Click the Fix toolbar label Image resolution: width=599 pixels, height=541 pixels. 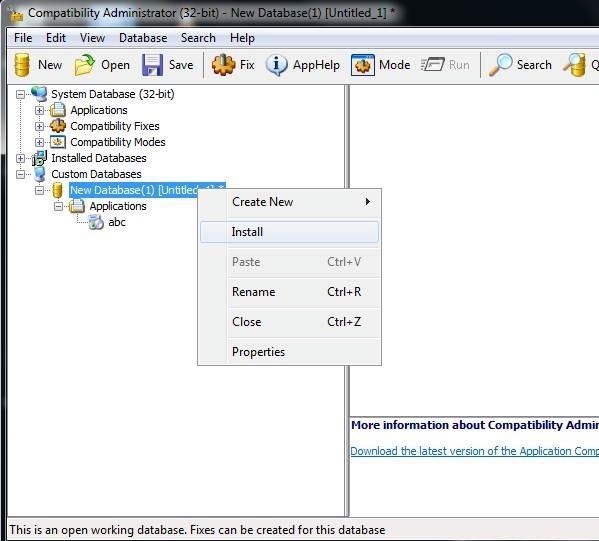pos(247,65)
